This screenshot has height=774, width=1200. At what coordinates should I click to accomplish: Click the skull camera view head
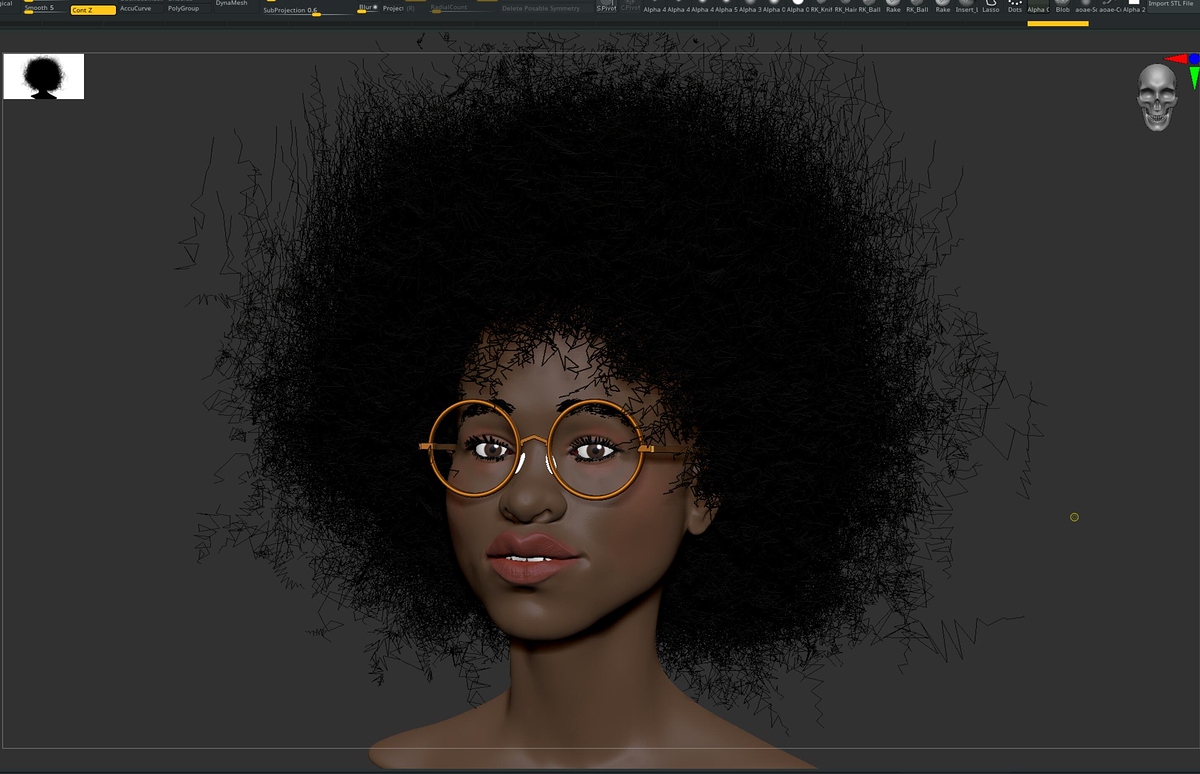pyautogui.click(x=1157, y=97)
